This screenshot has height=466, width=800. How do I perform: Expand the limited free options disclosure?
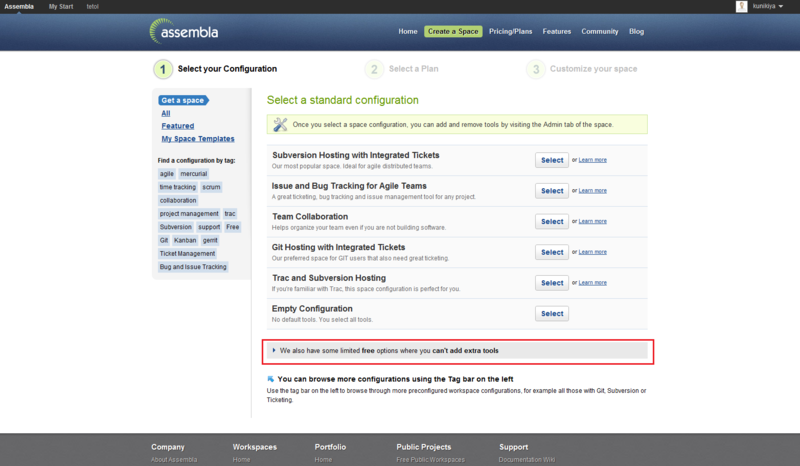click(x=457, y=351)
